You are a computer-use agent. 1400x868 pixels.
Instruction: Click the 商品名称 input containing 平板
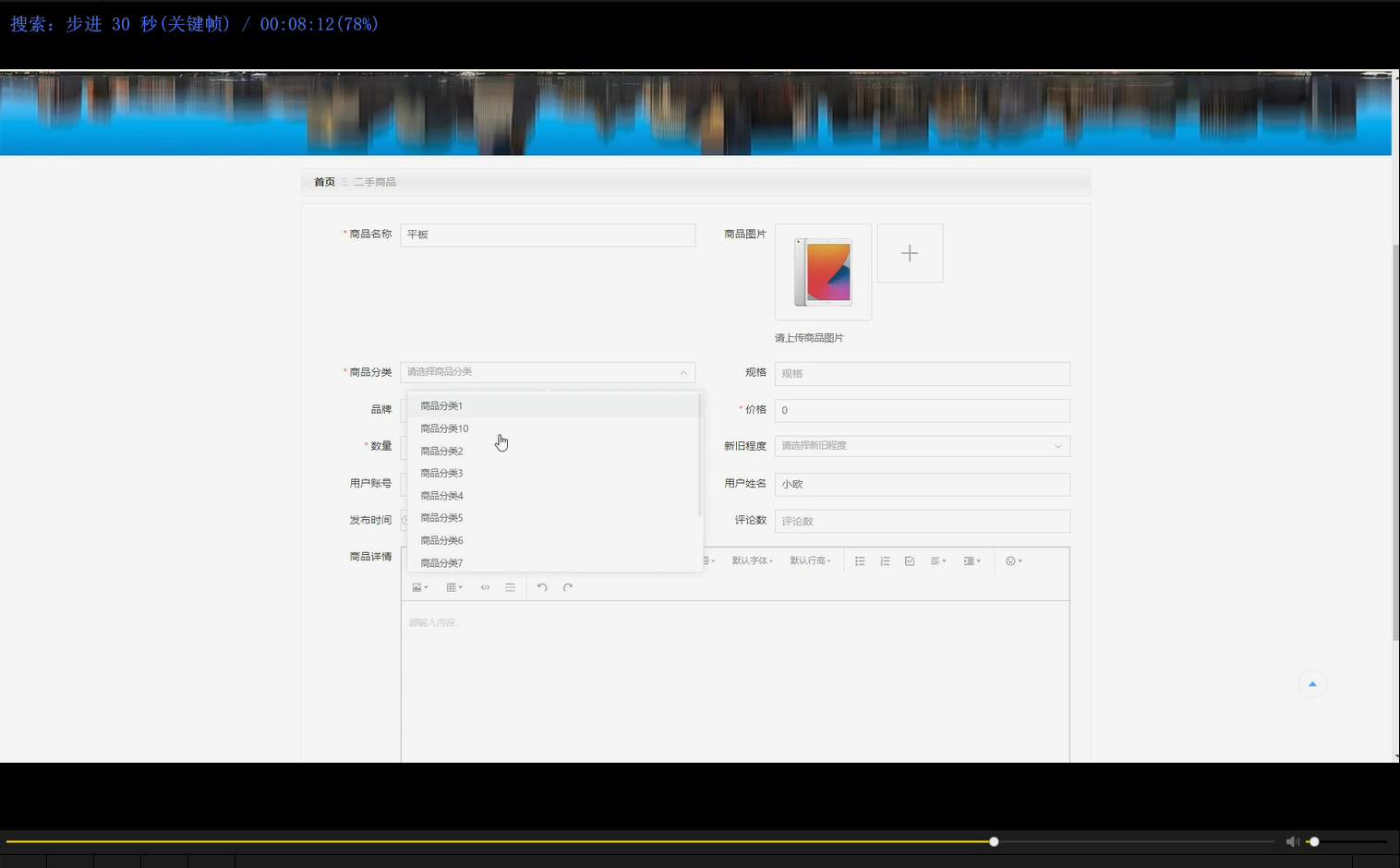[x=548, y=235]
